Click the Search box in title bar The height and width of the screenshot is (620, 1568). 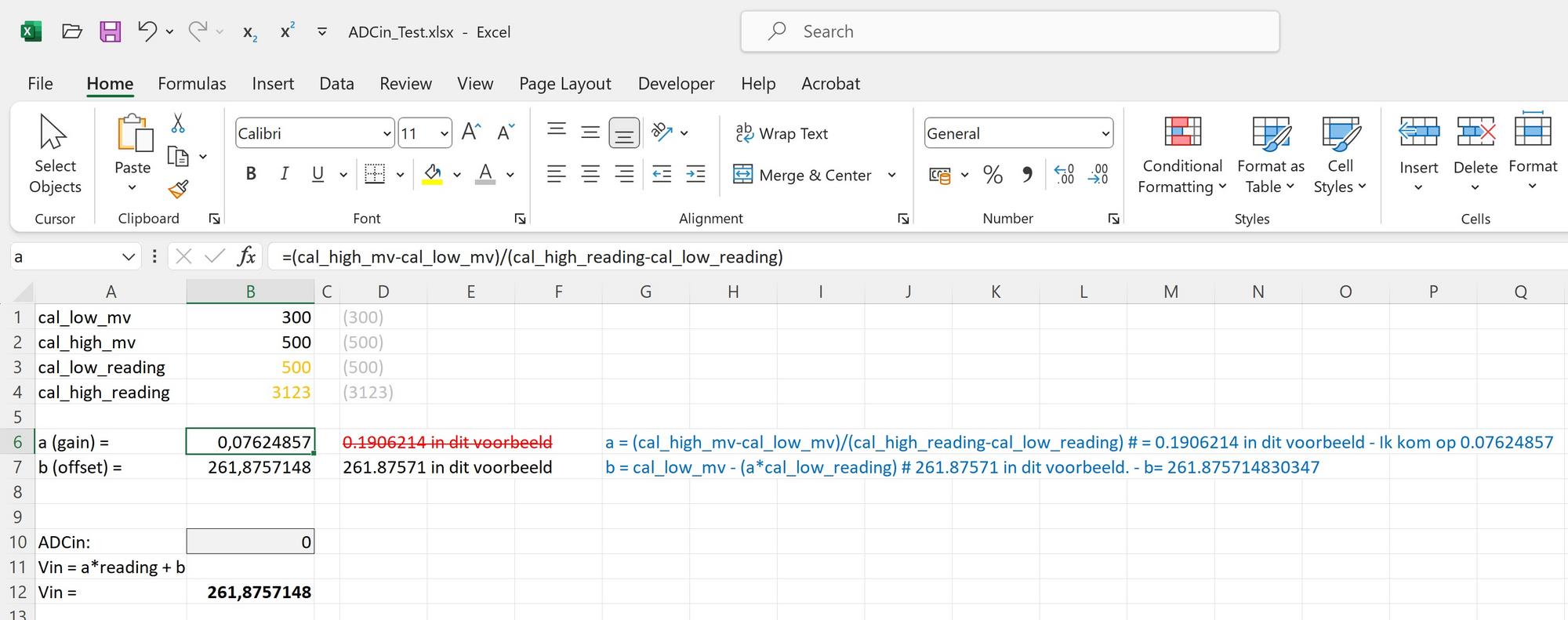coord(1010,31)
